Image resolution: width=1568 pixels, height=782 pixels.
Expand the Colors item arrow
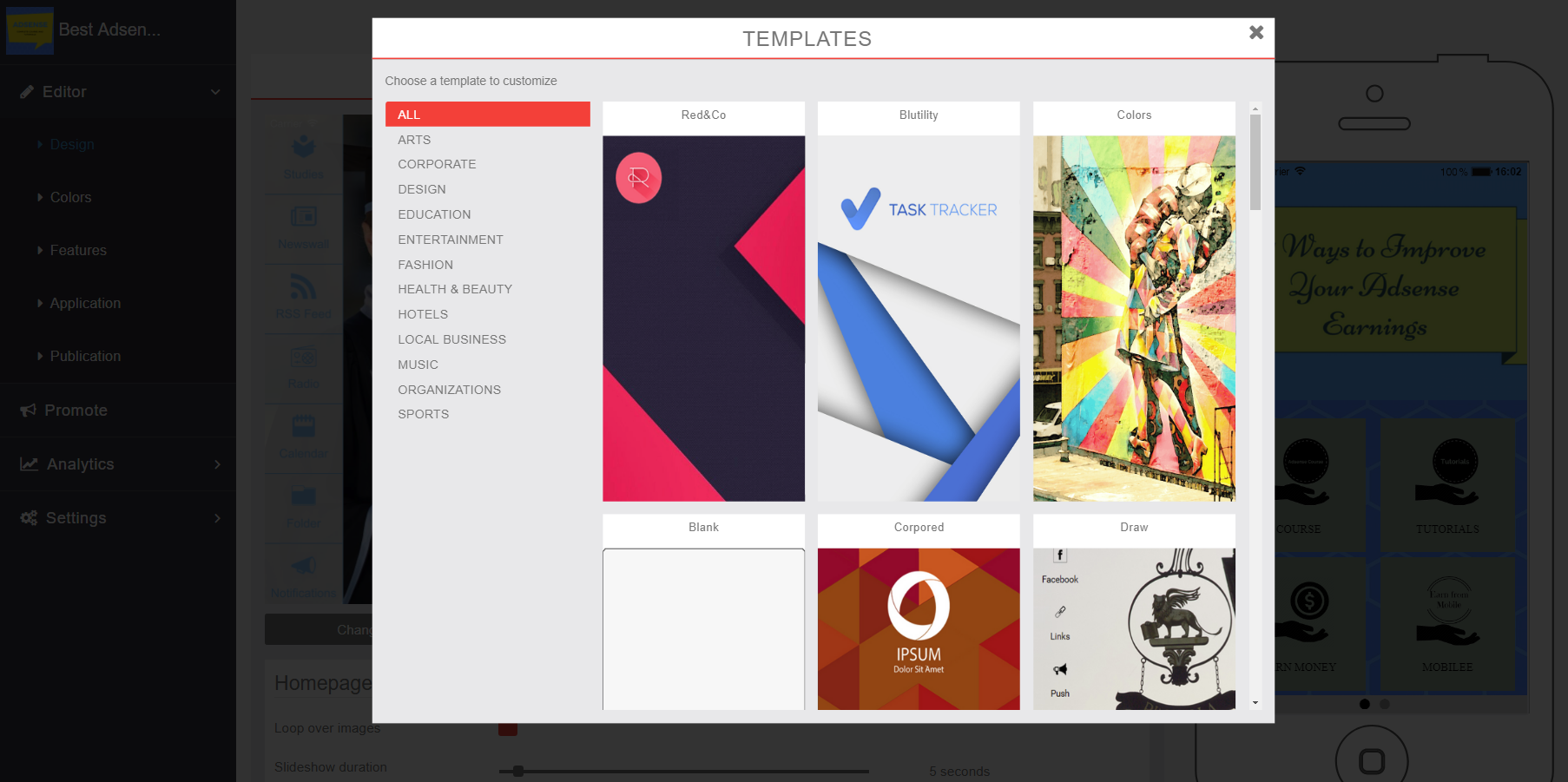coord(40,198)
